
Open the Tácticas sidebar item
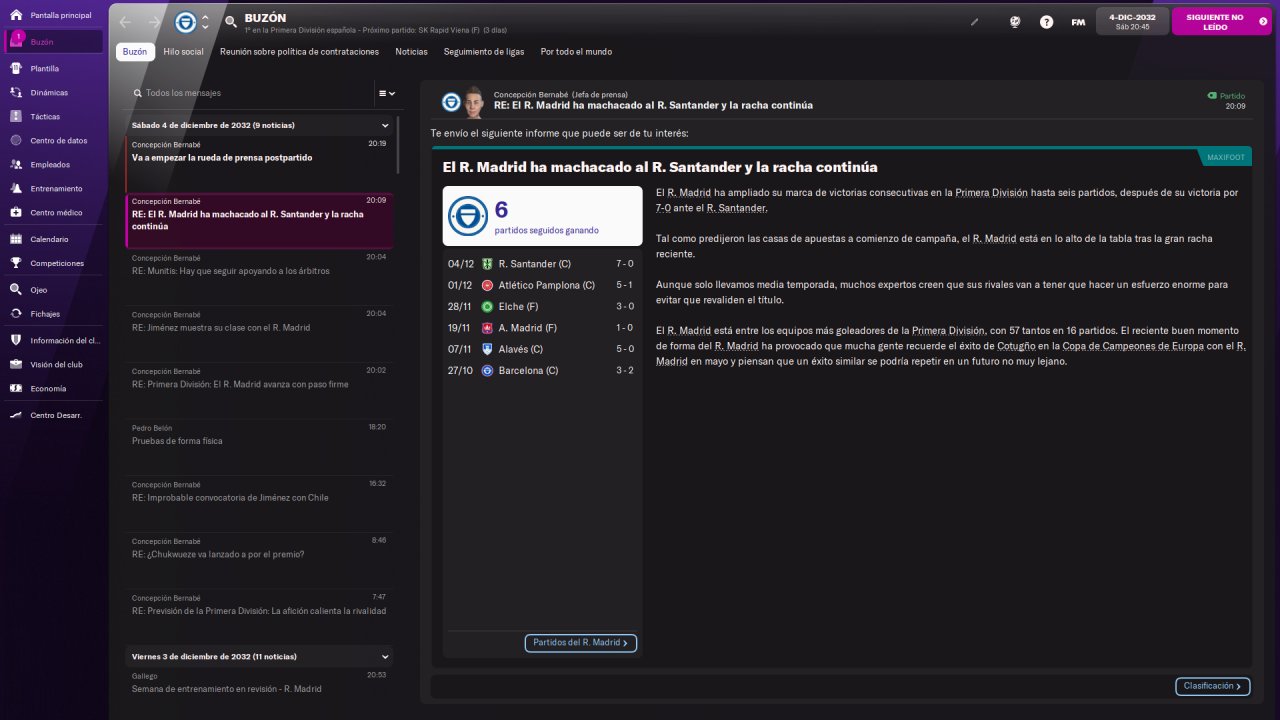pos(54,116)
